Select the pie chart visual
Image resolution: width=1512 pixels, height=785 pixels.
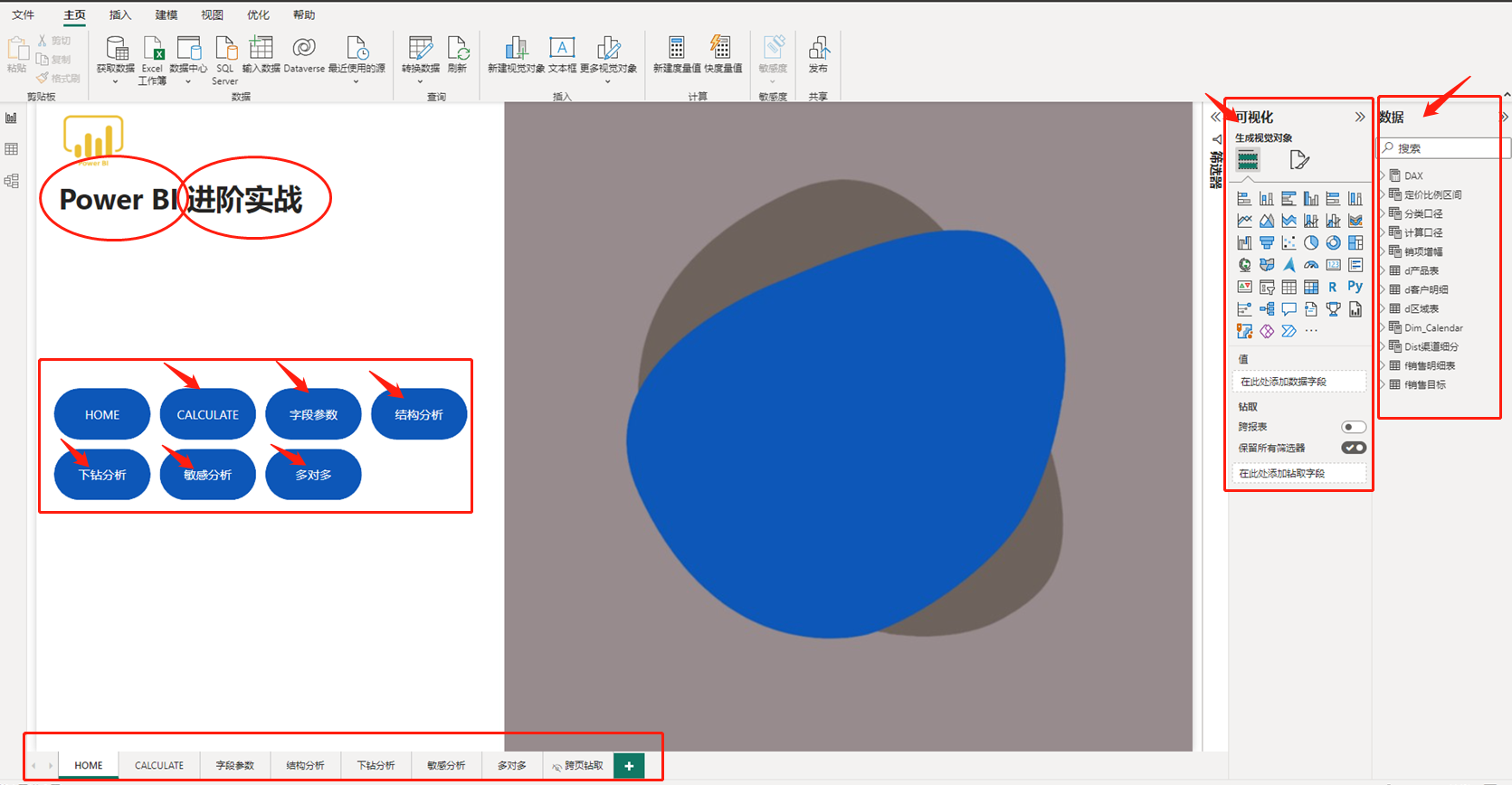pyautogui.click(x=1311, y=242)
